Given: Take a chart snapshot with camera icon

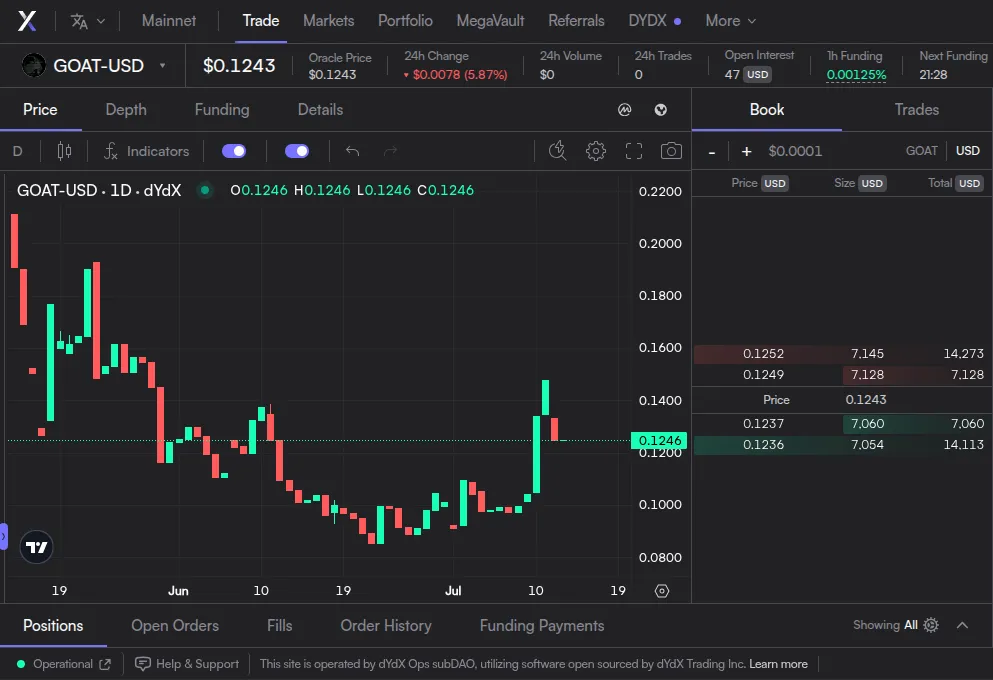Looking at the screenshot, I should [x=671, y=151].
